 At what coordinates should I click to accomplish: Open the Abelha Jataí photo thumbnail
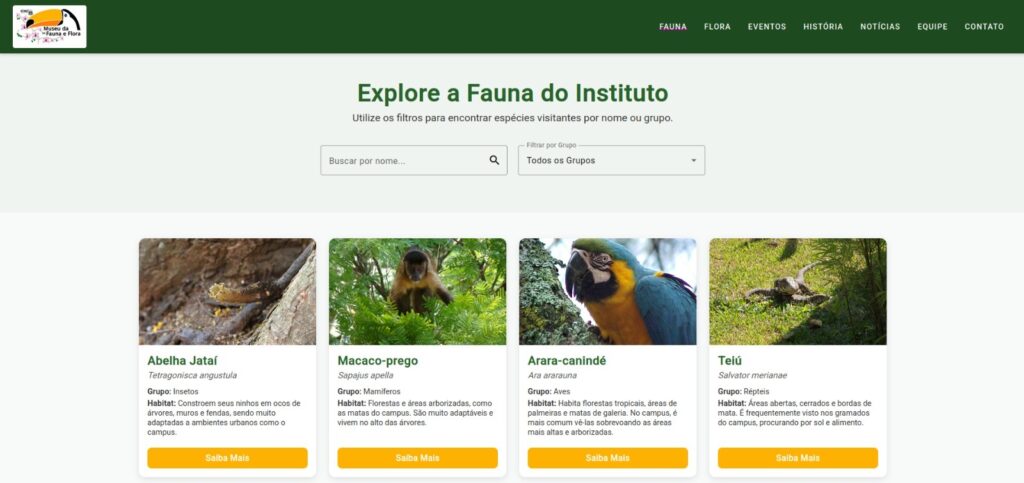tap(227, 291)
